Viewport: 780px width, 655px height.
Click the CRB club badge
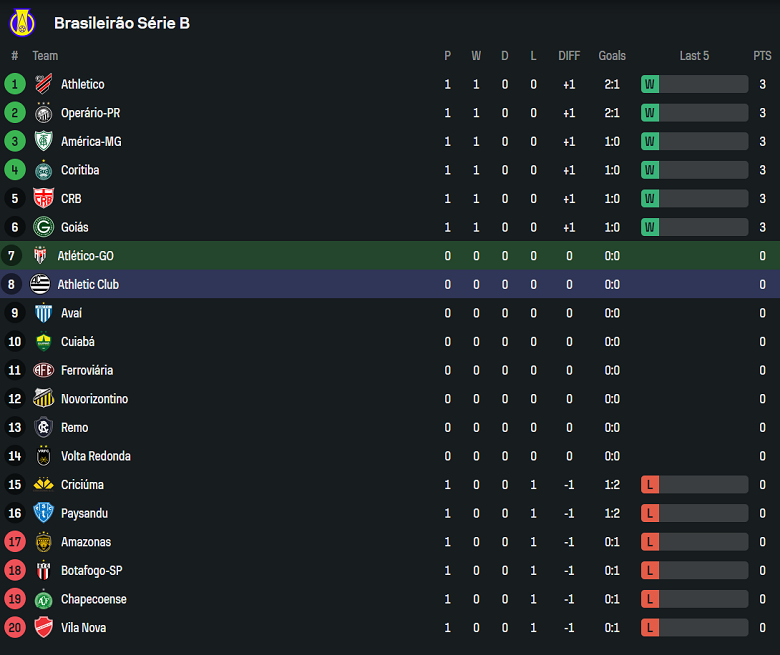(43, 198)
